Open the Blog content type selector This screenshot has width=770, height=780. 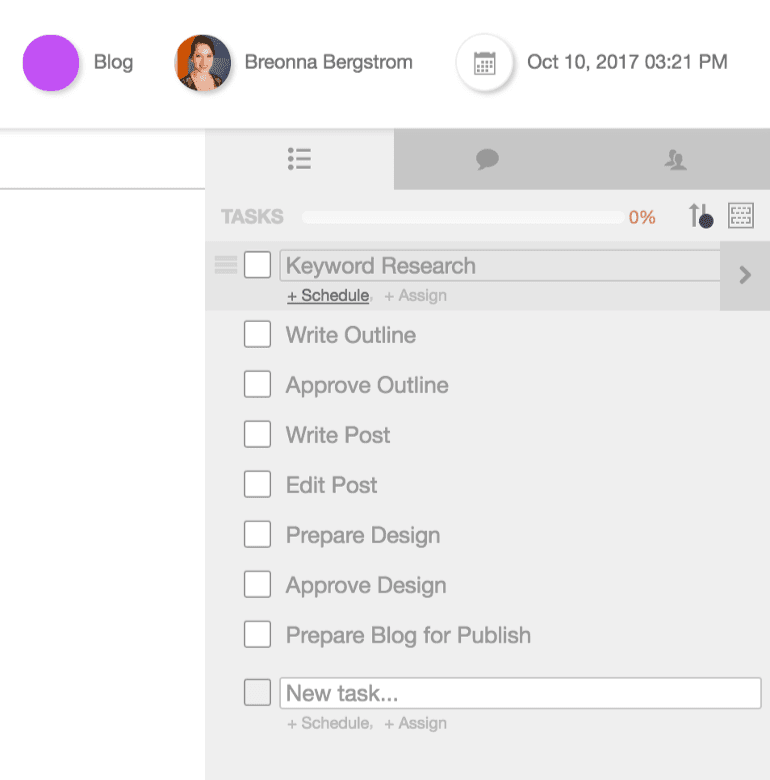point(113,62)
